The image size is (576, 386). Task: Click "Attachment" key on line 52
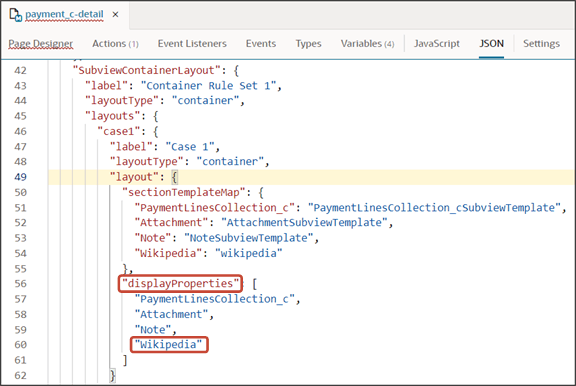(x=171, y=223)
